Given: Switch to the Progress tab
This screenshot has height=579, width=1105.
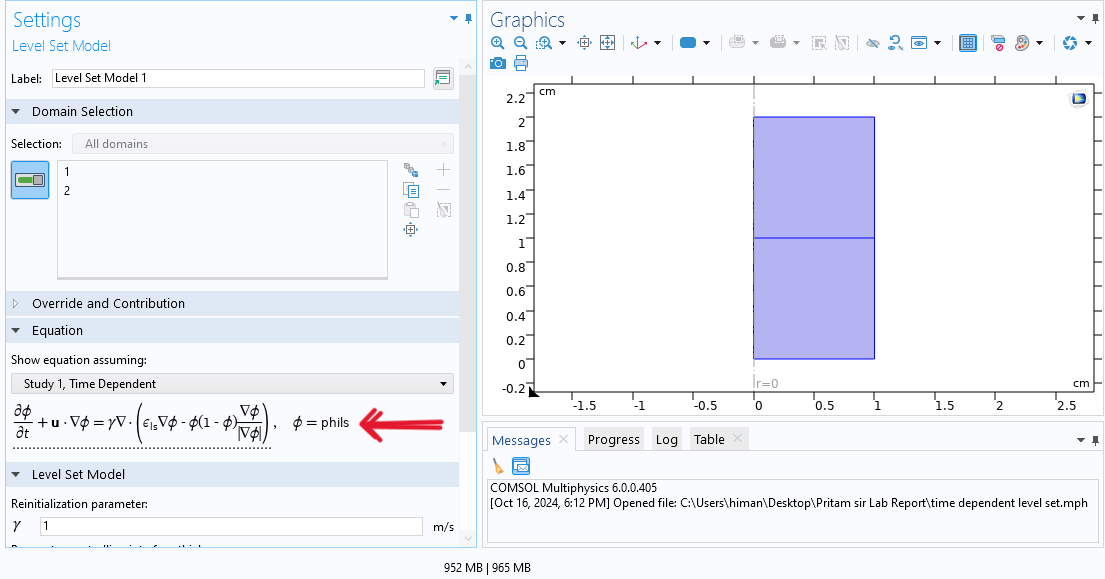Looking at the screenshot, I should [x=613, y=440].
